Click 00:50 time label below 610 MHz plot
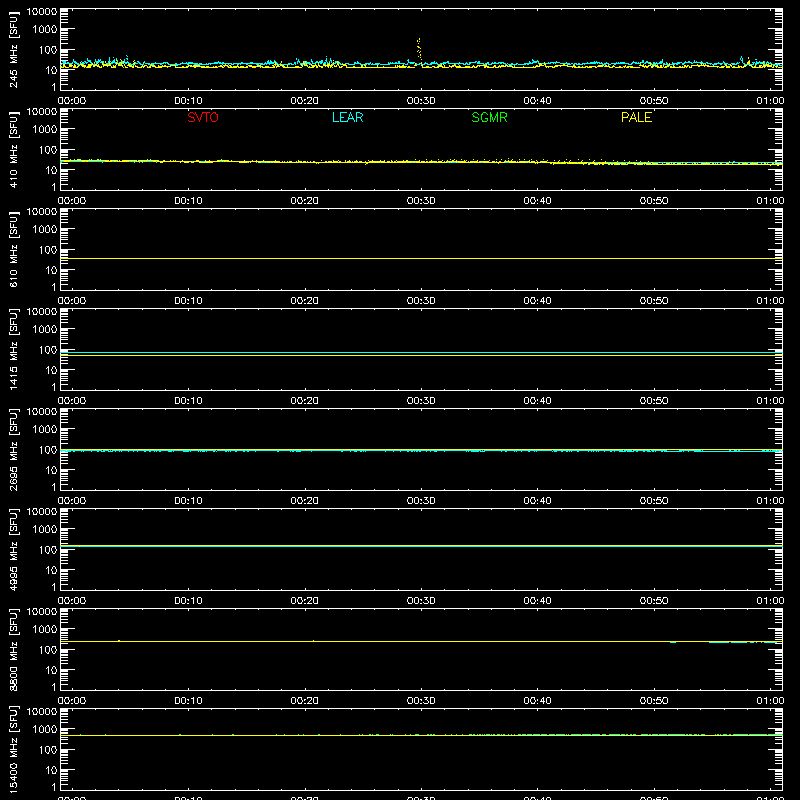The height and width of the screenshot is (800, 800). 654,301
